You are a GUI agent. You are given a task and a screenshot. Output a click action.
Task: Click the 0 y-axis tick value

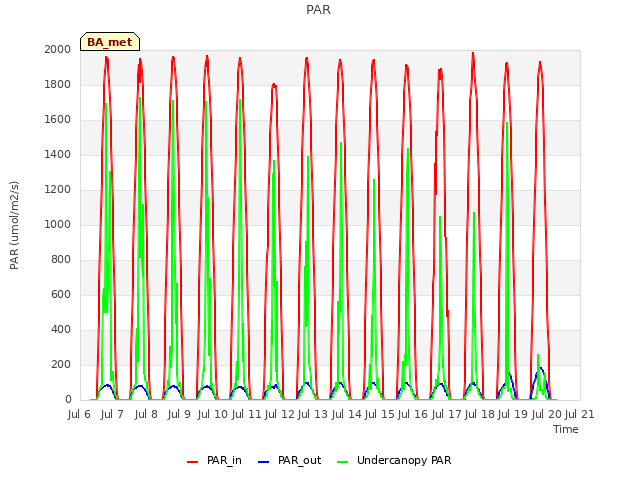[68, 400]
